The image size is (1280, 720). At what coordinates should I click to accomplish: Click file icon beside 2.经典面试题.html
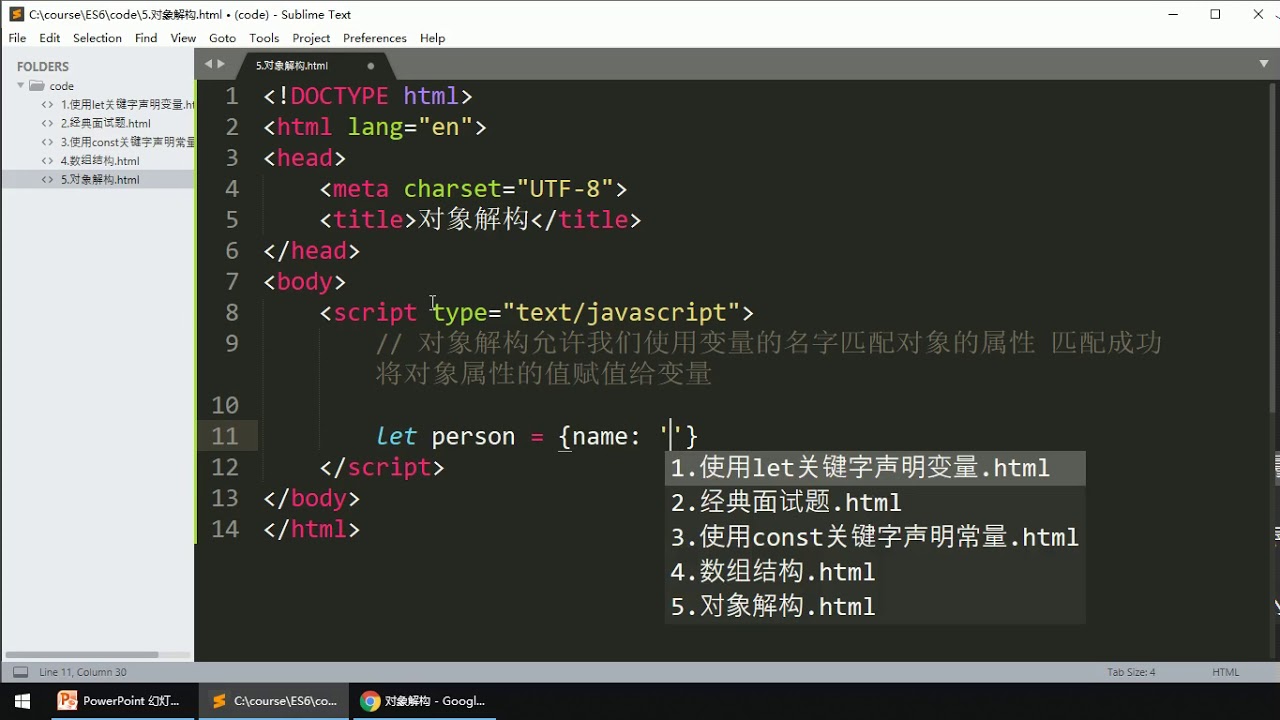click(x=47, y=124)
